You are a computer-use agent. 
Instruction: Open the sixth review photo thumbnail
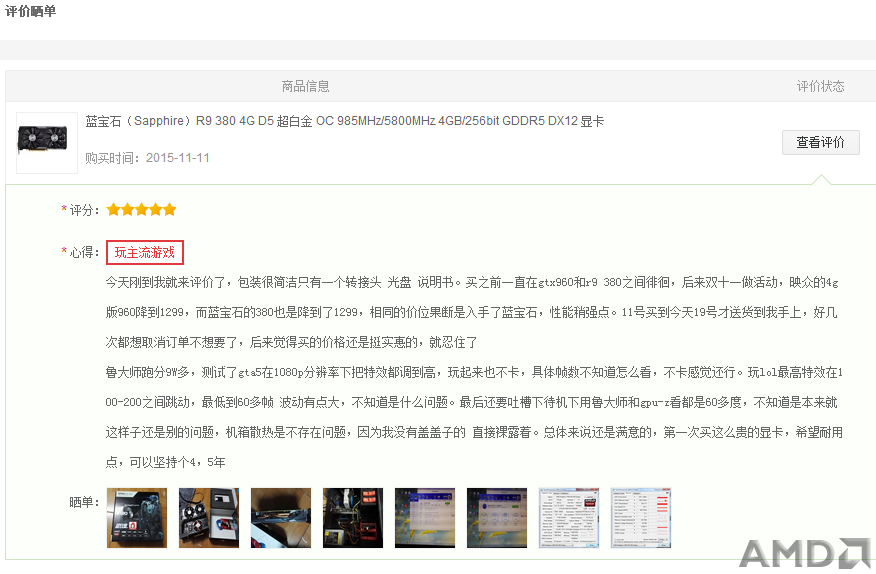(x=497, y=518)
